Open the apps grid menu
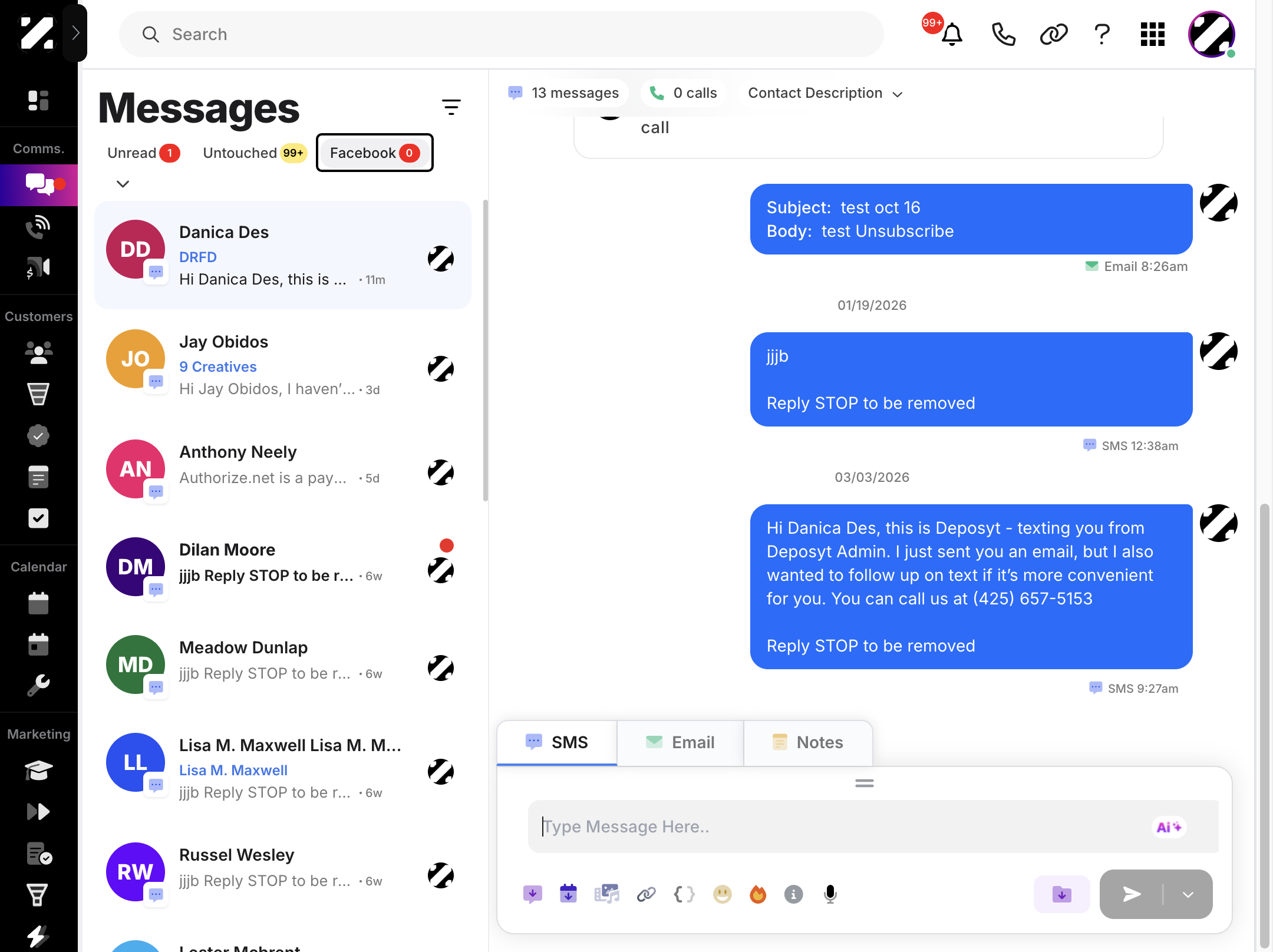 (x=1153, y=34)
